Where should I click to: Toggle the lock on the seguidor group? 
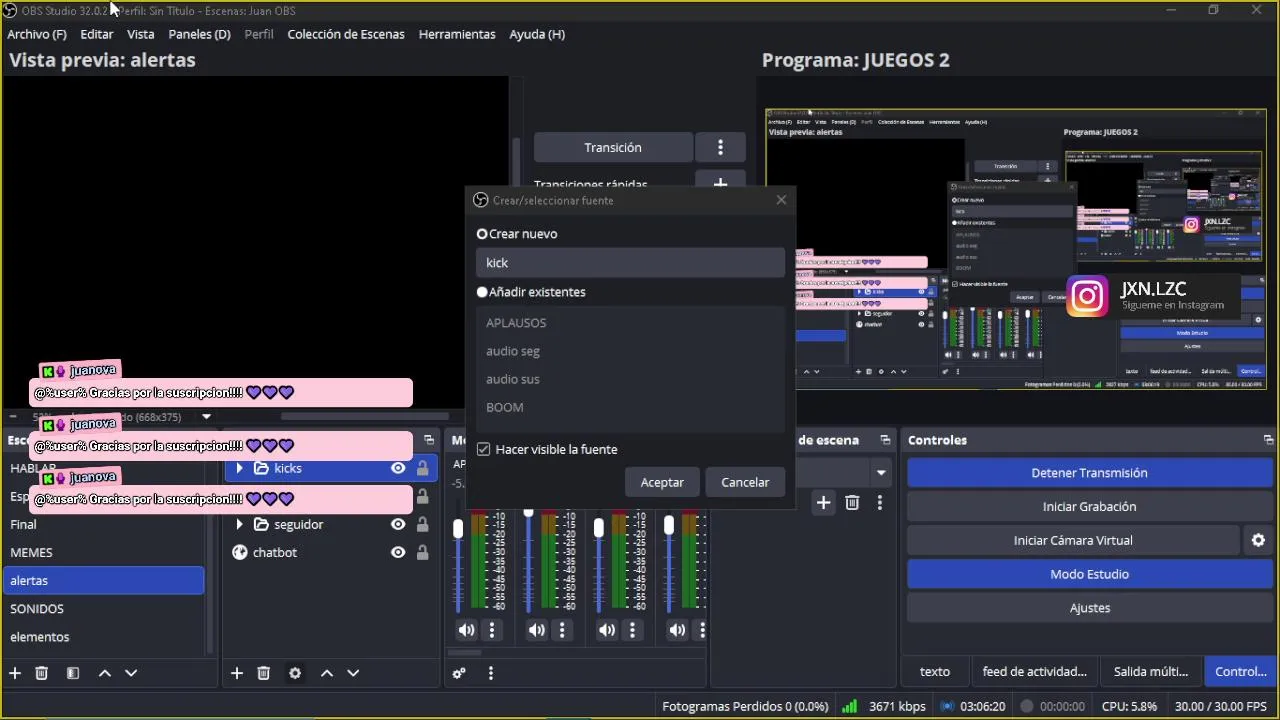422,524
